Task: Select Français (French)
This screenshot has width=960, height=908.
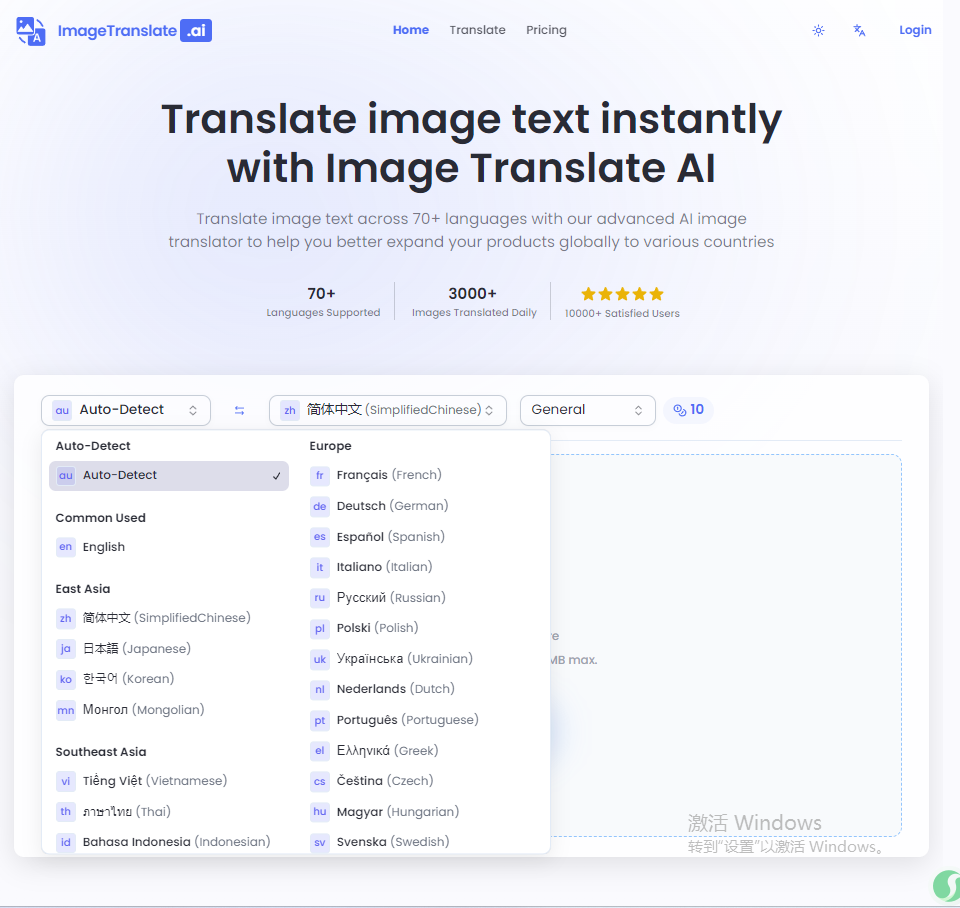Action: [x=422, y=475]
